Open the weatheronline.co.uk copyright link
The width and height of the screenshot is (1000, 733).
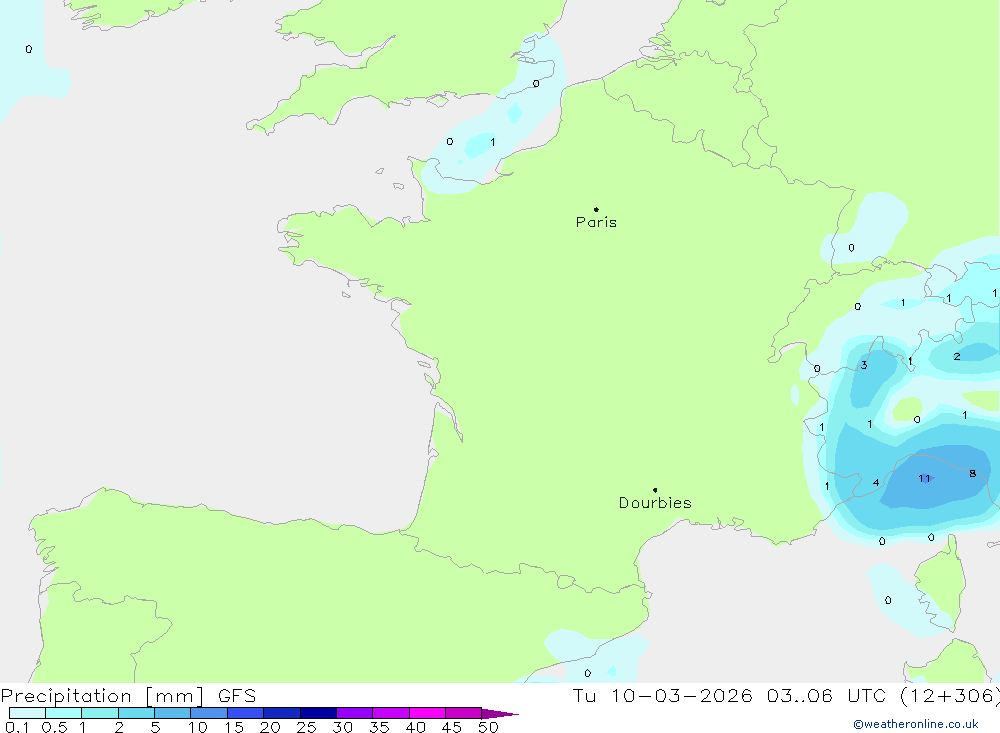point(915,724)
